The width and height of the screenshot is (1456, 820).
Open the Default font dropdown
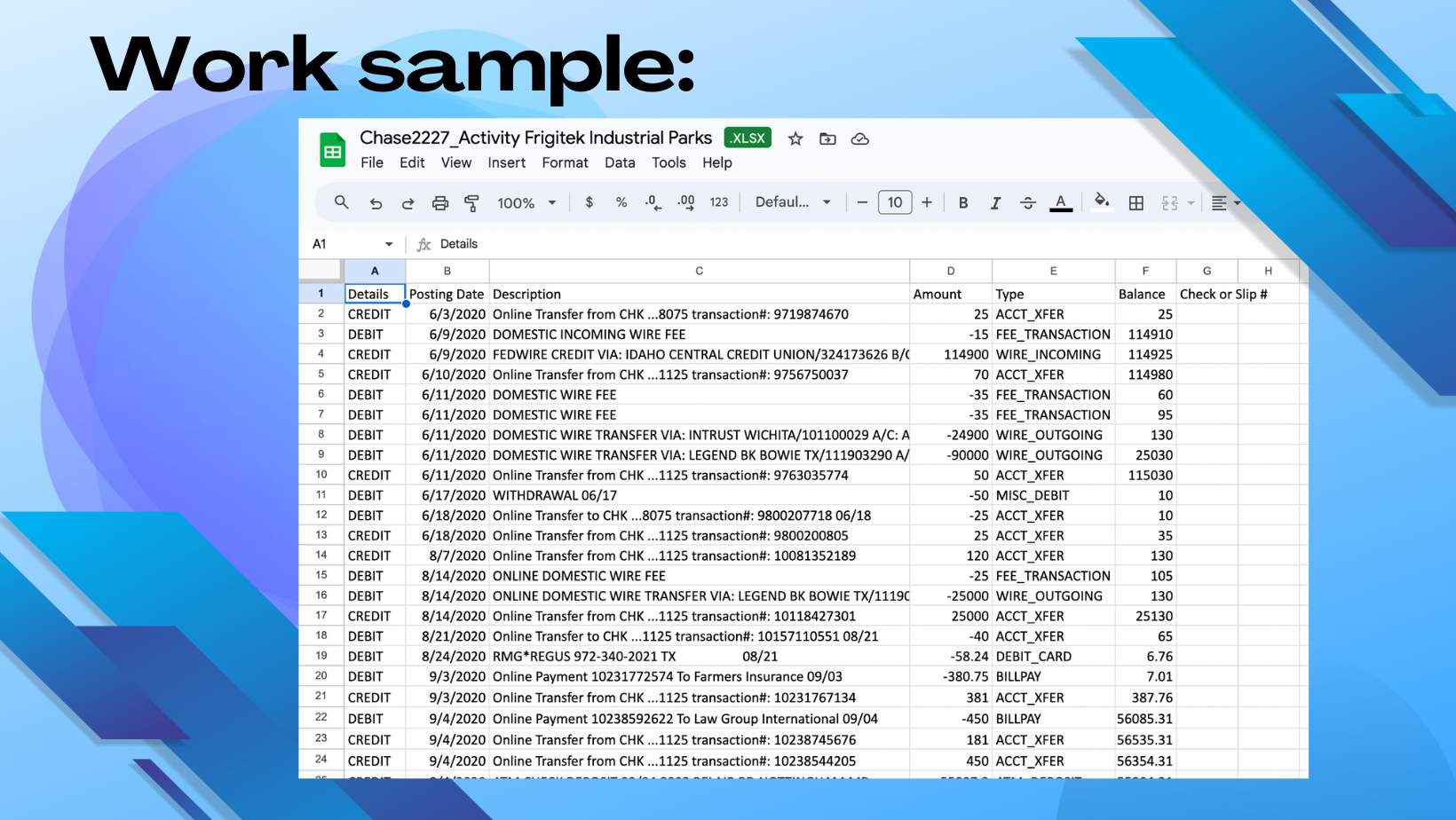point(793,202)
